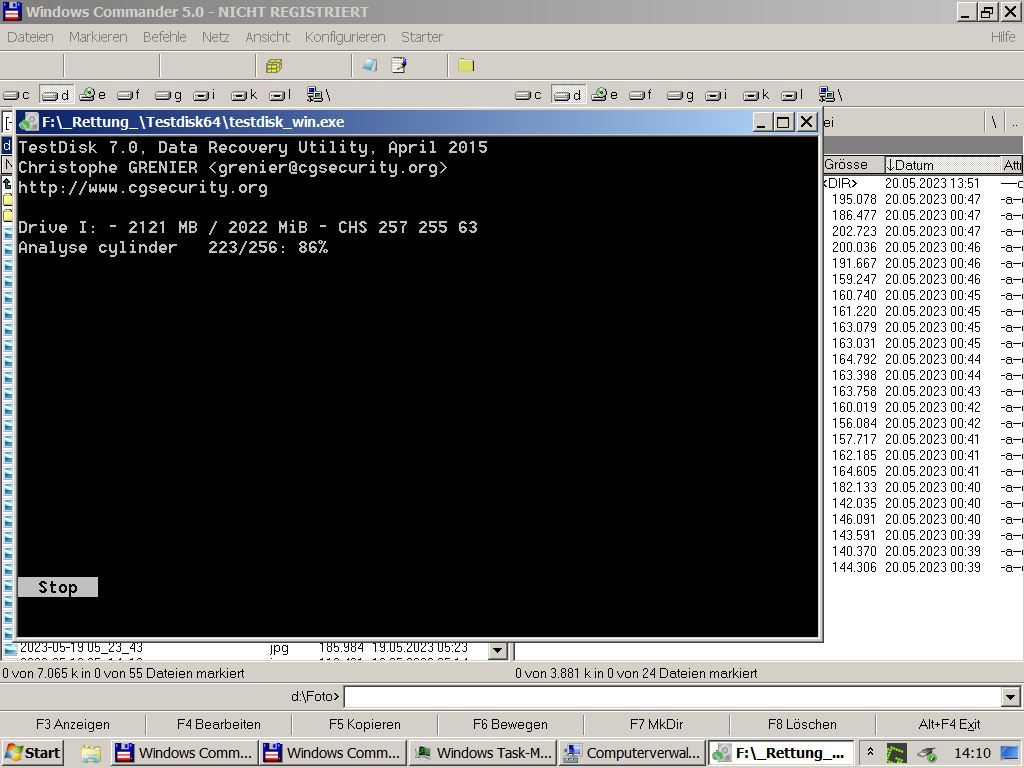Open the Ansicht menu

click(267, 37)
